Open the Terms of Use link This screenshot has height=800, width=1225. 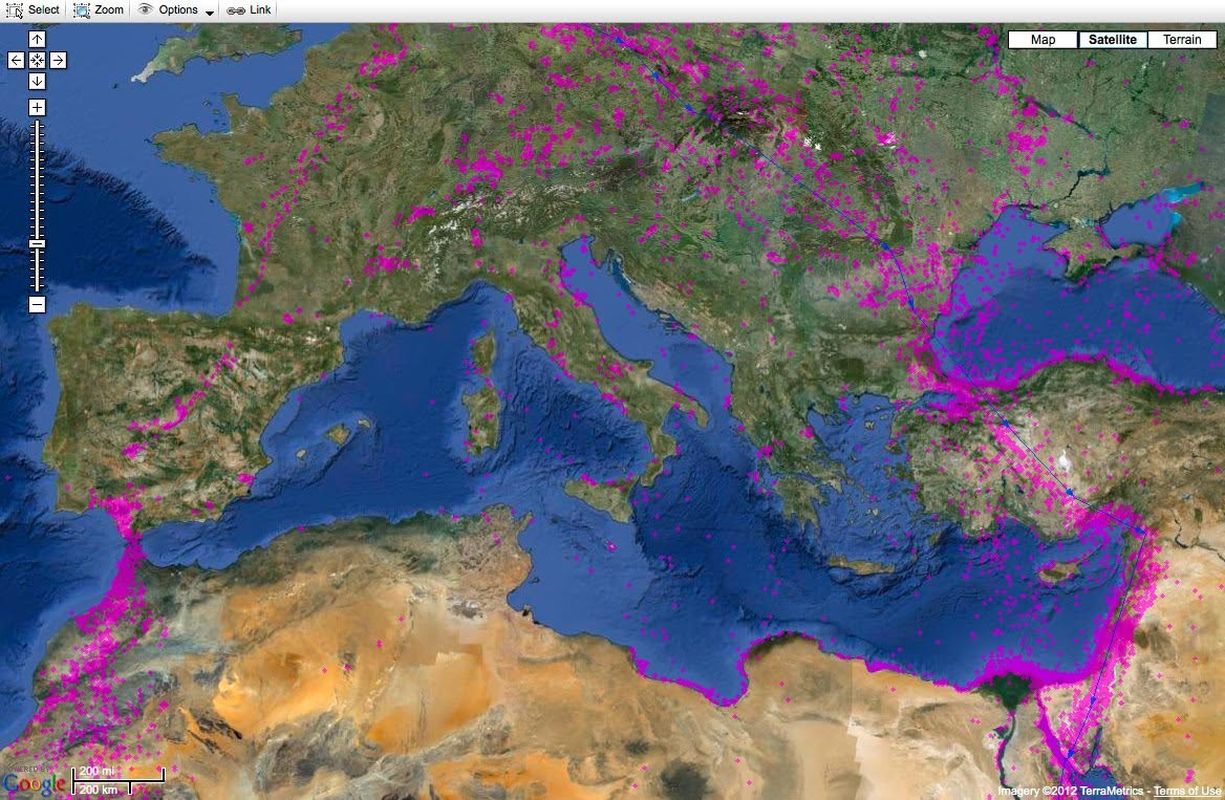pos(1188,791)
